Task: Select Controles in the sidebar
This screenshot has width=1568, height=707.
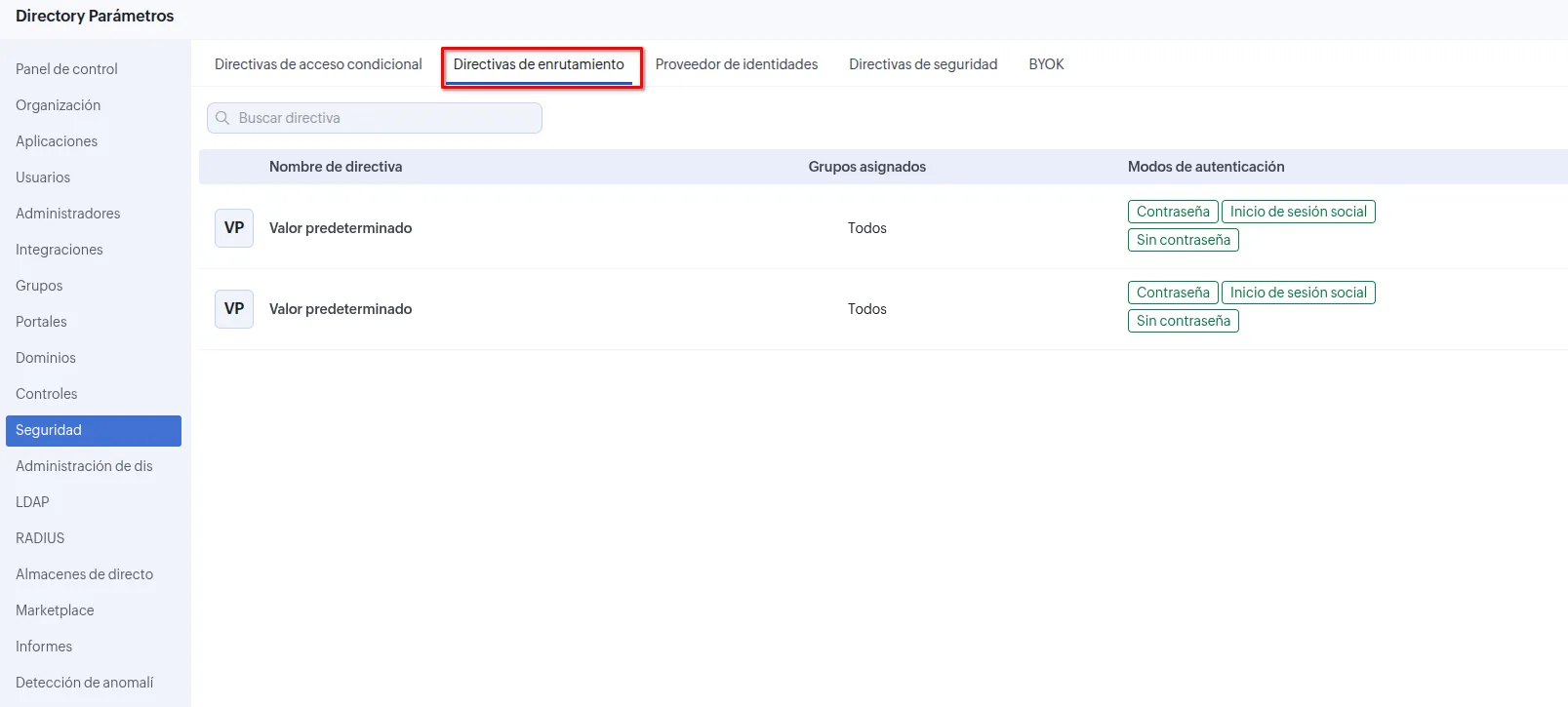Action: (x=46, y=394)
